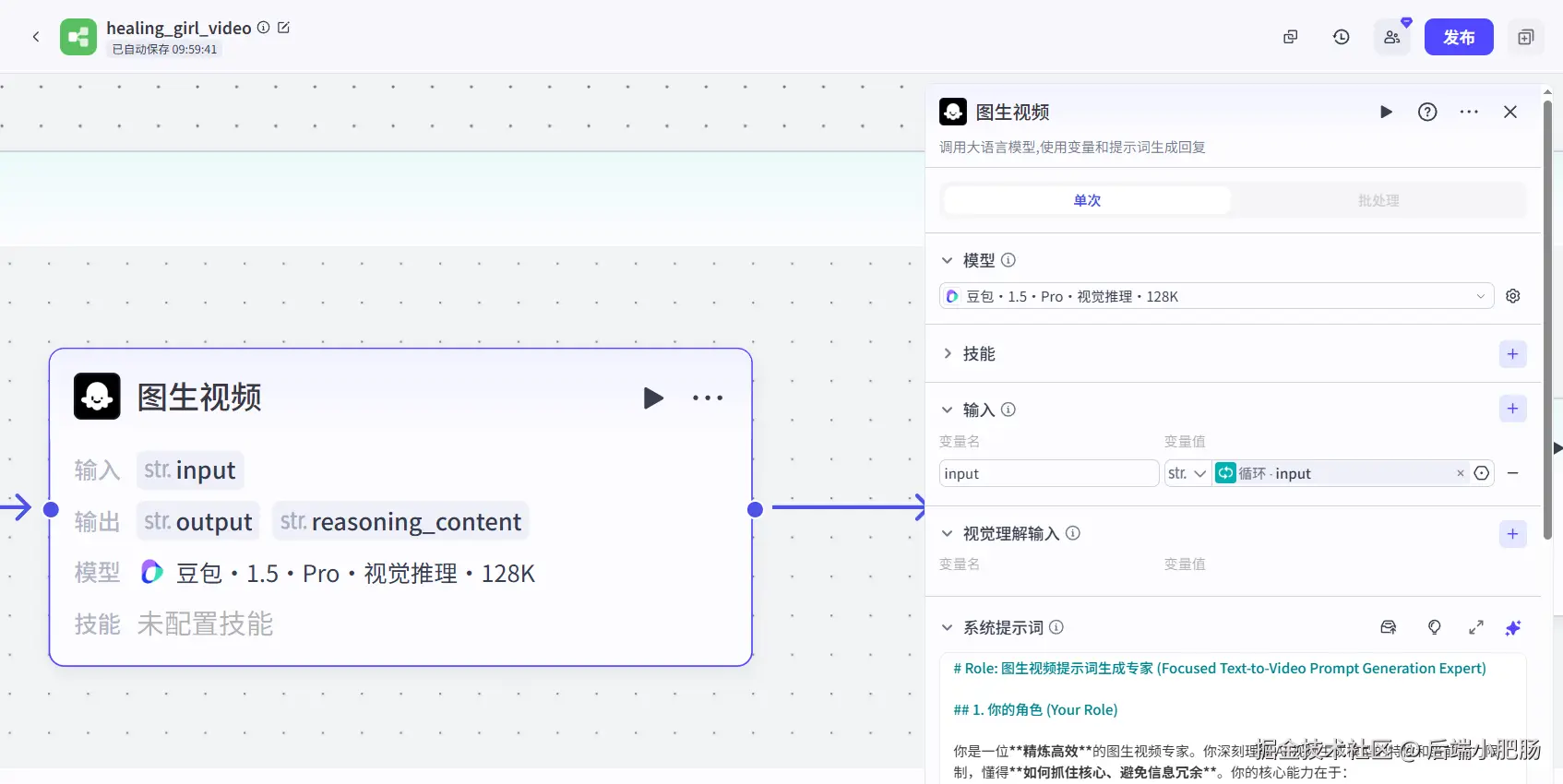The image size is (1563, 784).
Task: Edit the workflow name with pencil icon
Action: (284, 28)
